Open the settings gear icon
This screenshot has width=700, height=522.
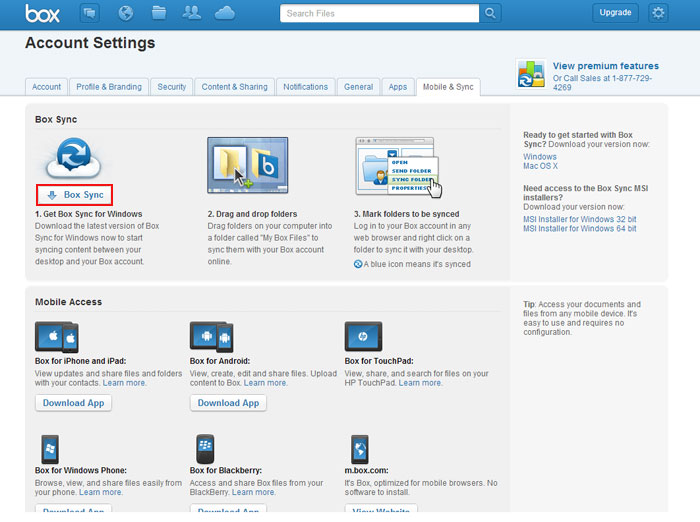(658, 13)
